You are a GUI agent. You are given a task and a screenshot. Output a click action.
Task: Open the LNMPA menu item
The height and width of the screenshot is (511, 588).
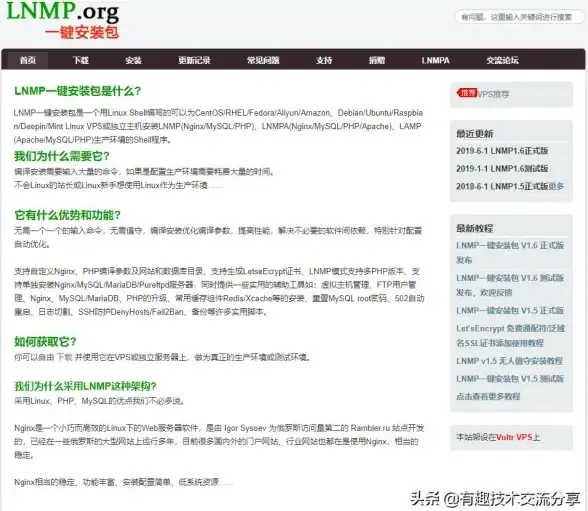click(x=435, y=60)
